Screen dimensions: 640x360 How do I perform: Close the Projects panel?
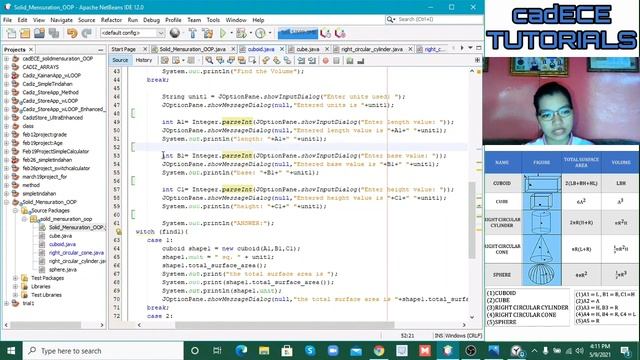31,49
